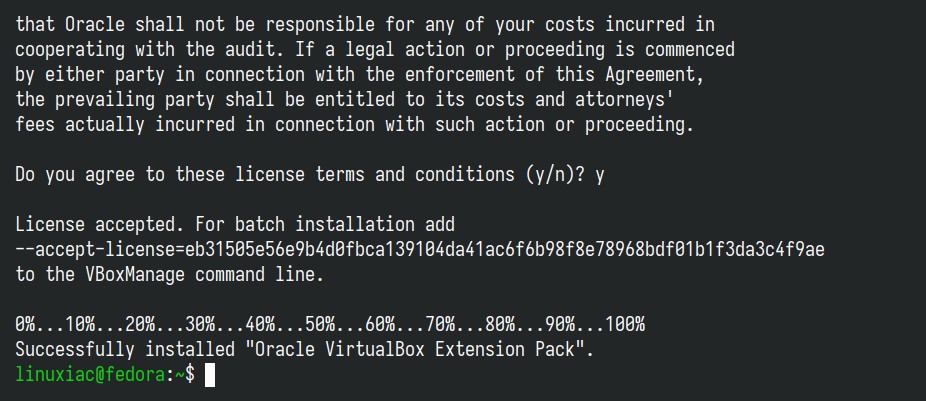Click the 'attorneys'' word in paragraph

[625, 100]
